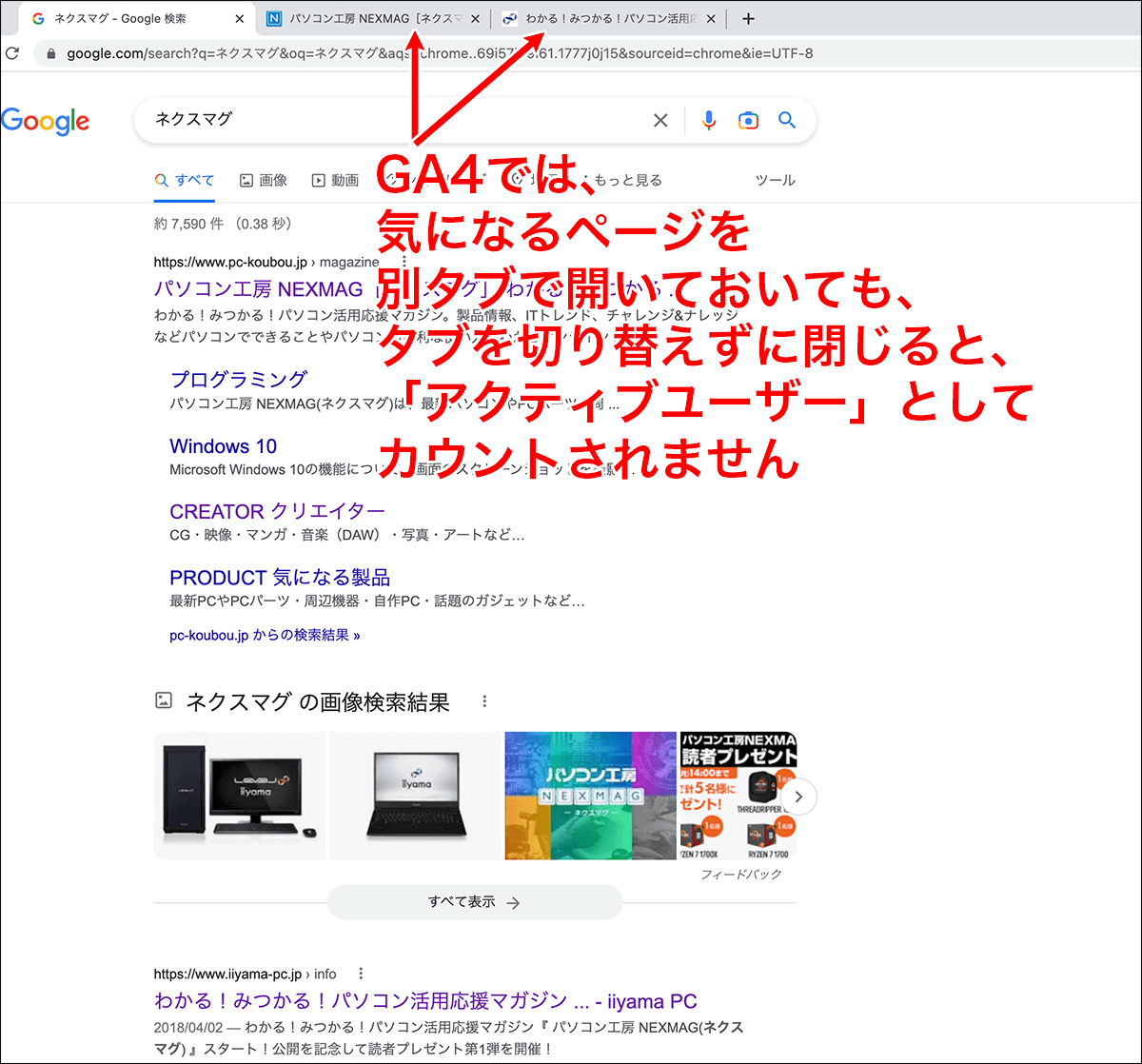Screen dimensions: 1142x1064
Task: Select the すべて search filter
Action: 185,180
